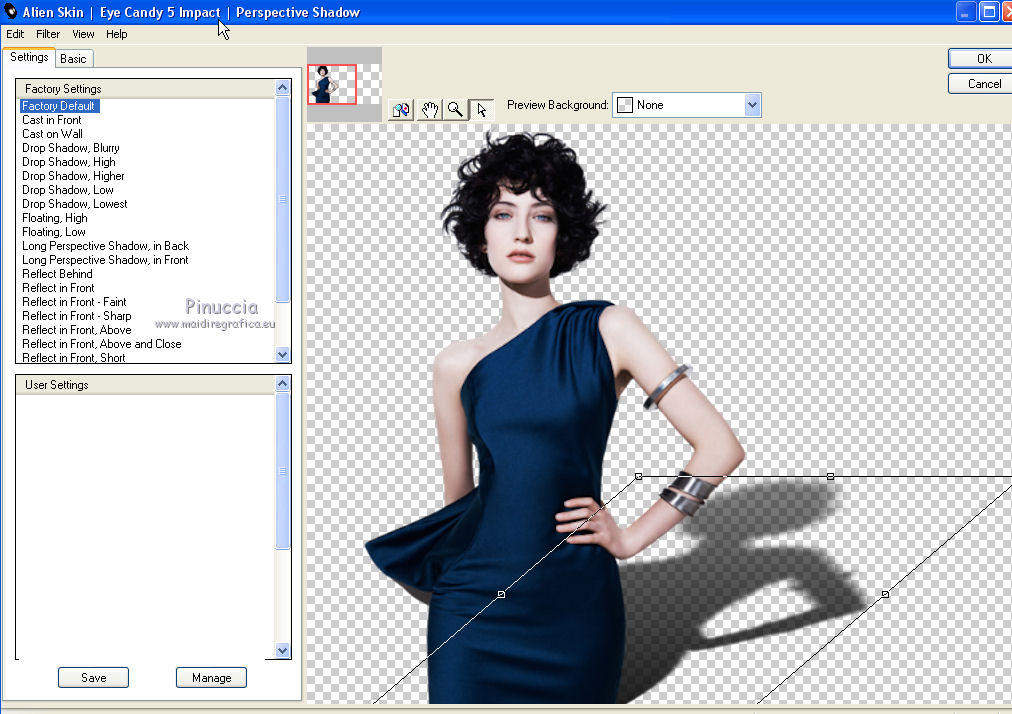The width and height of the screenshot is (1012, 714).
Task: Maximize the Perspective Shadow window
Action: (989, 12)
